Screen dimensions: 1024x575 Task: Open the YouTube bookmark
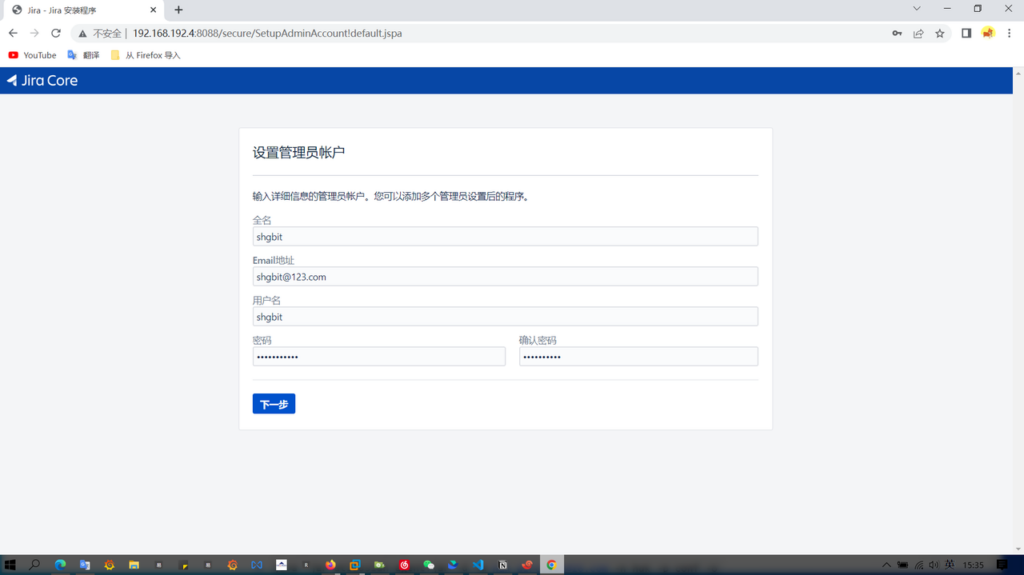pos(32,55)
